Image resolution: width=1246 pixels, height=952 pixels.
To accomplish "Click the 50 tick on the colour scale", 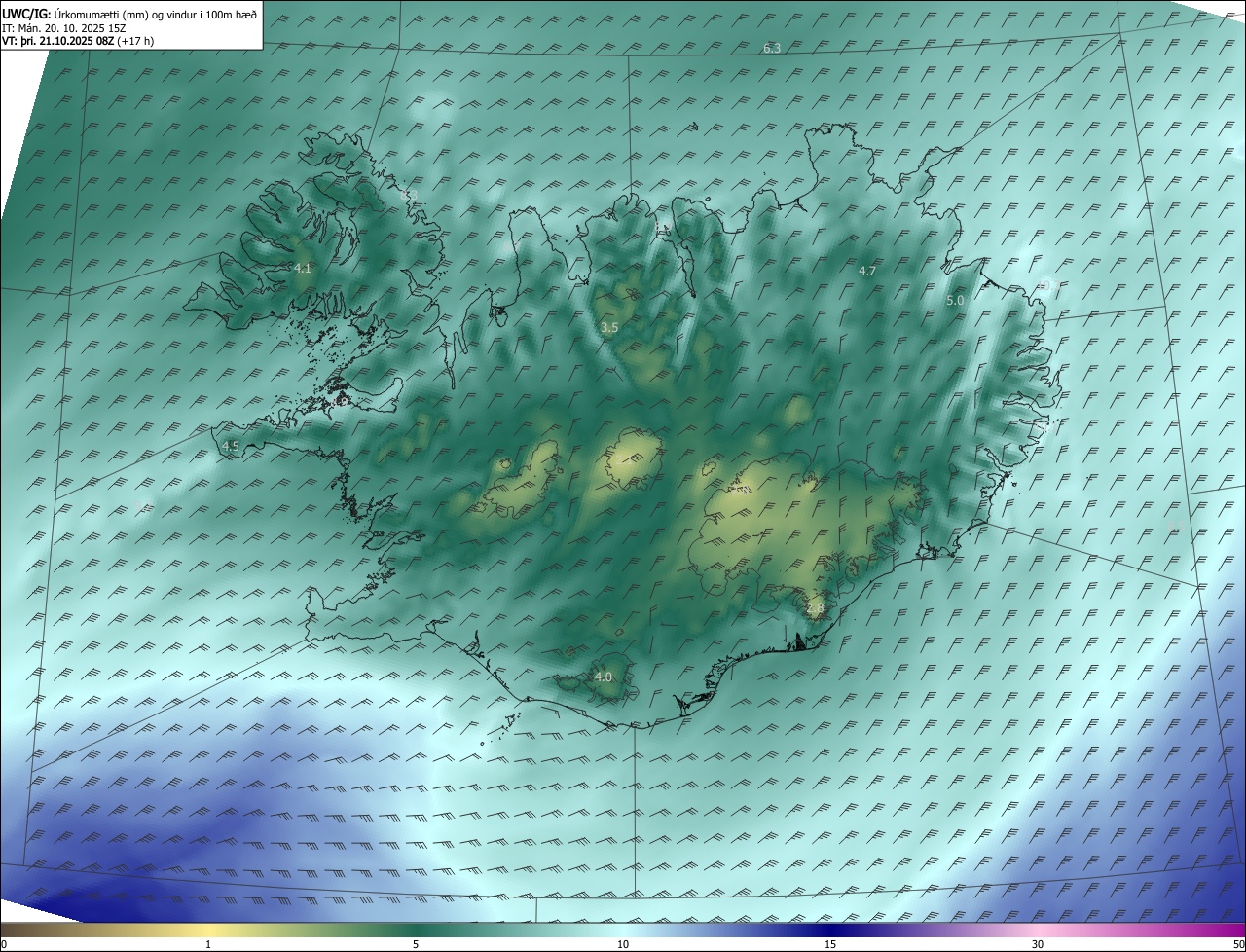I will pyautogui.click(x=1238, y=944).
